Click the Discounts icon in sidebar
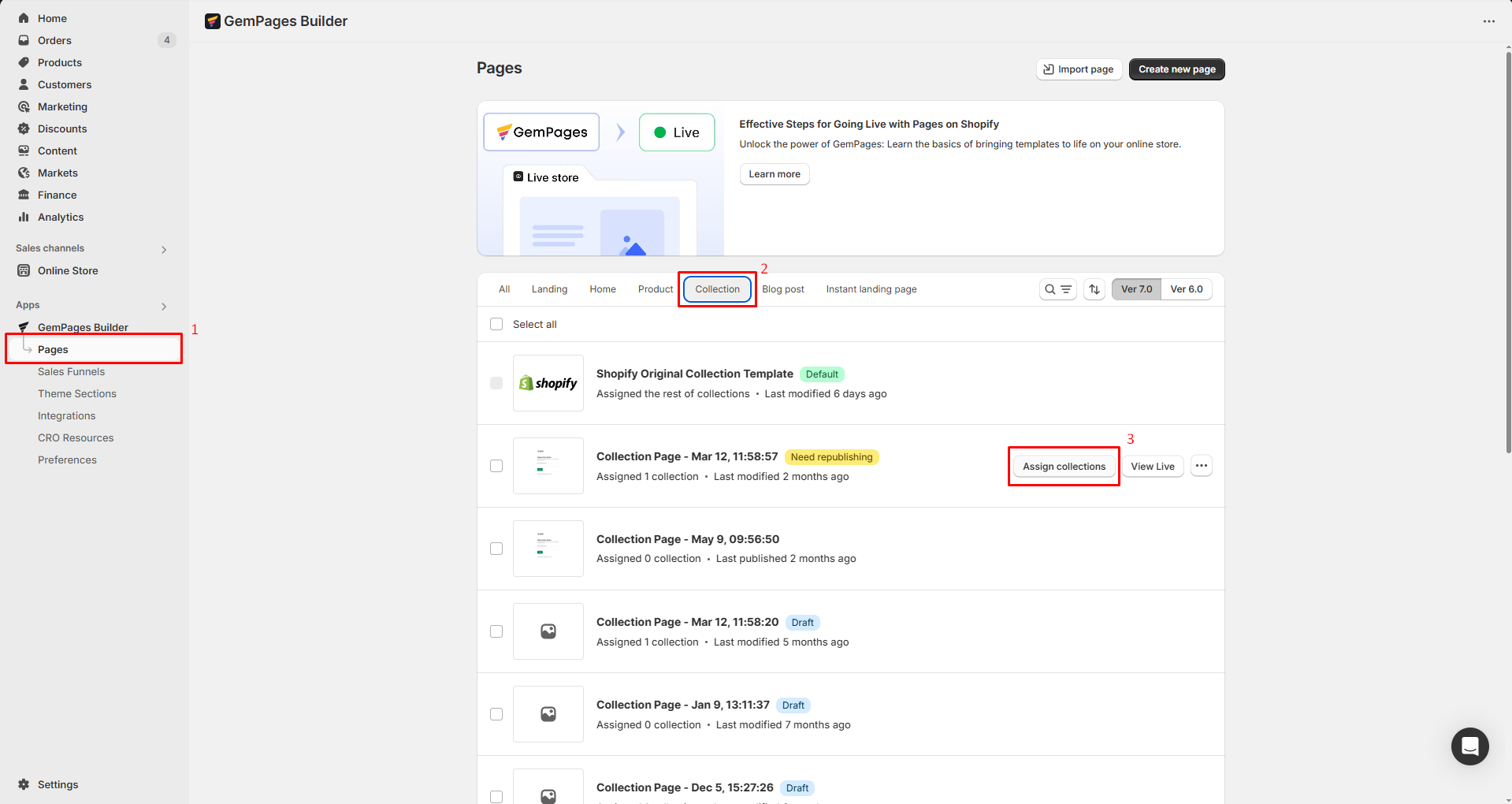This screenshot has height=804, width=1512. tap(24, 128)
